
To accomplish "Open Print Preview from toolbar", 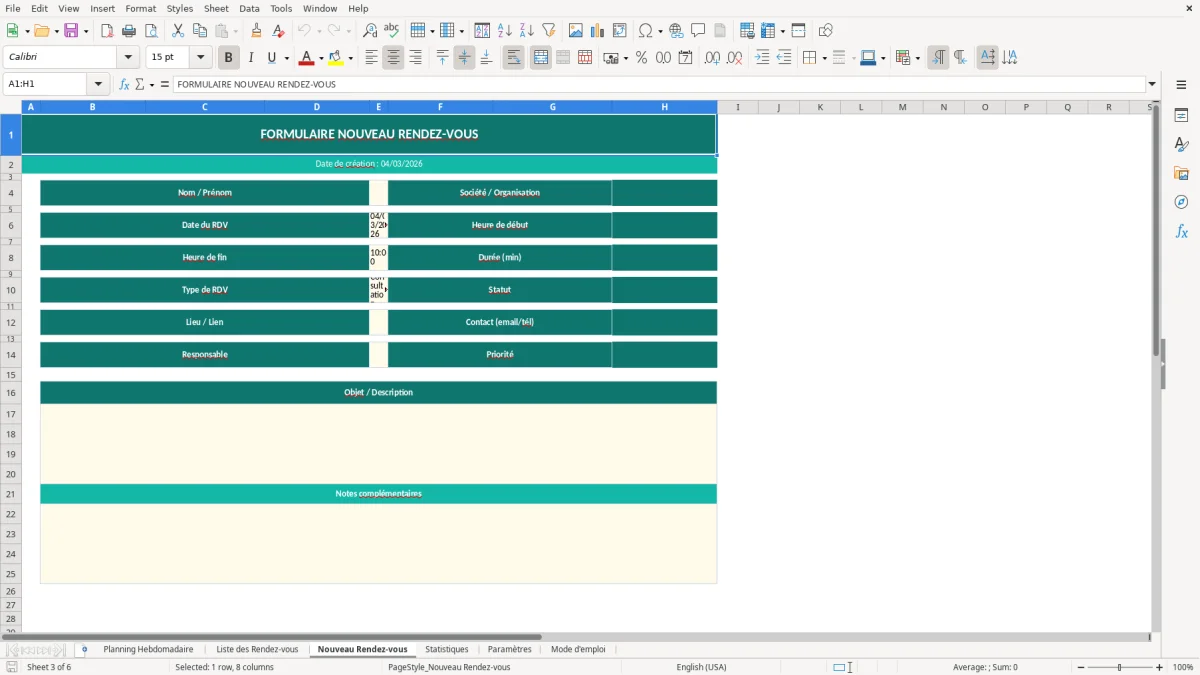I will (151, 31).
